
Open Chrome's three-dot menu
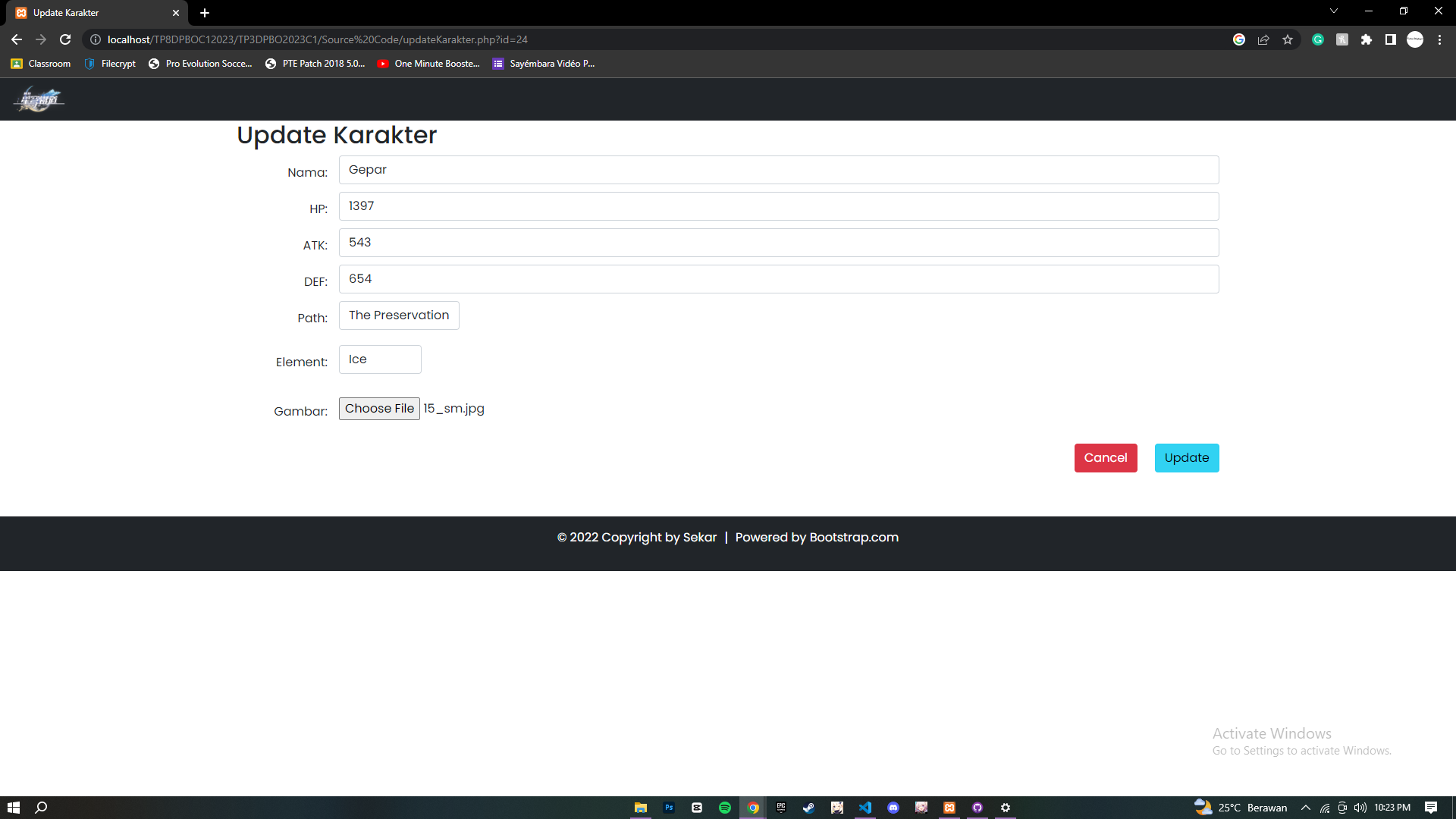1439,39
